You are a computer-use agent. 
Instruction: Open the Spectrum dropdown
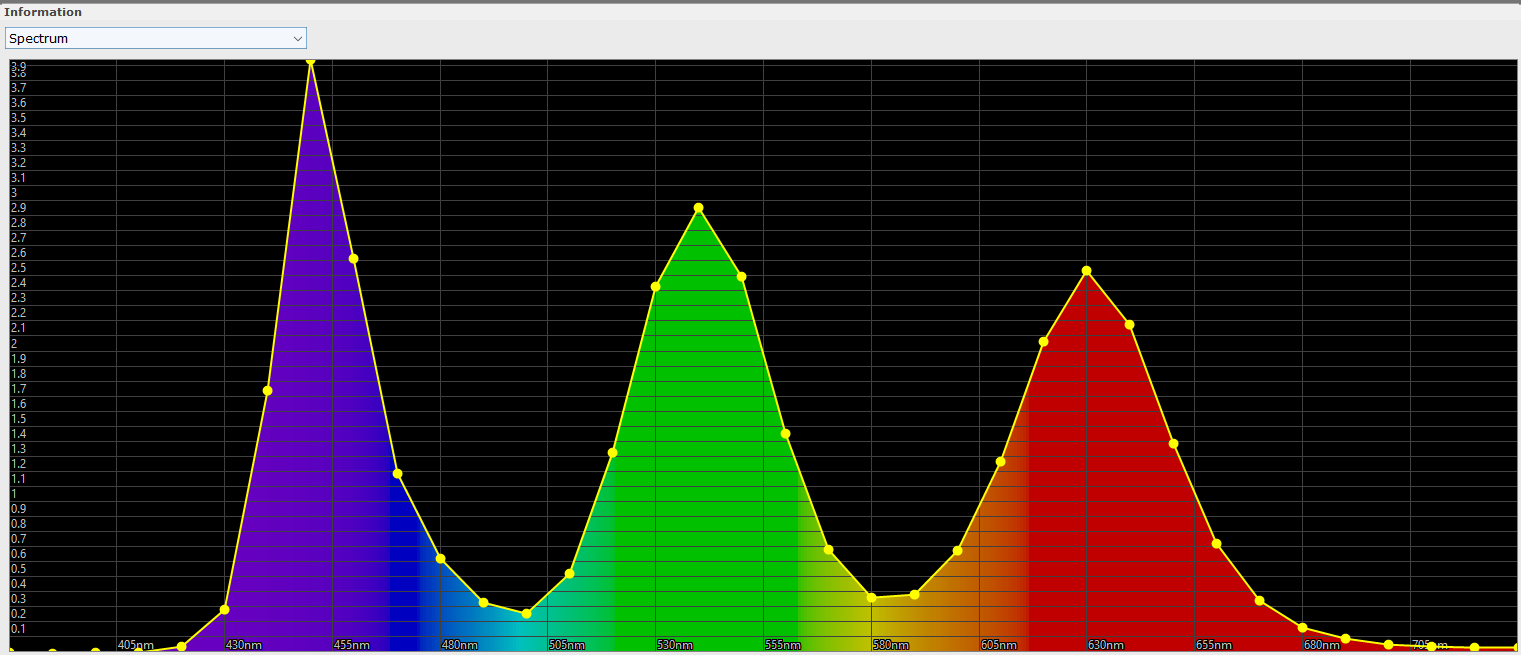point(156,38)
